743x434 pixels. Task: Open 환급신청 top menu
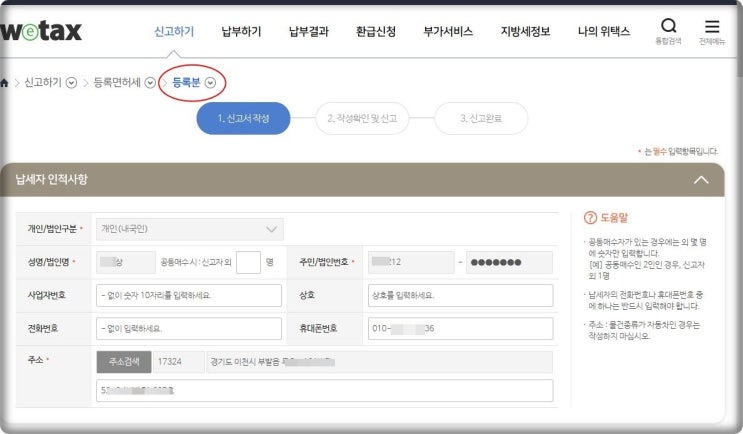pos(376,31)
